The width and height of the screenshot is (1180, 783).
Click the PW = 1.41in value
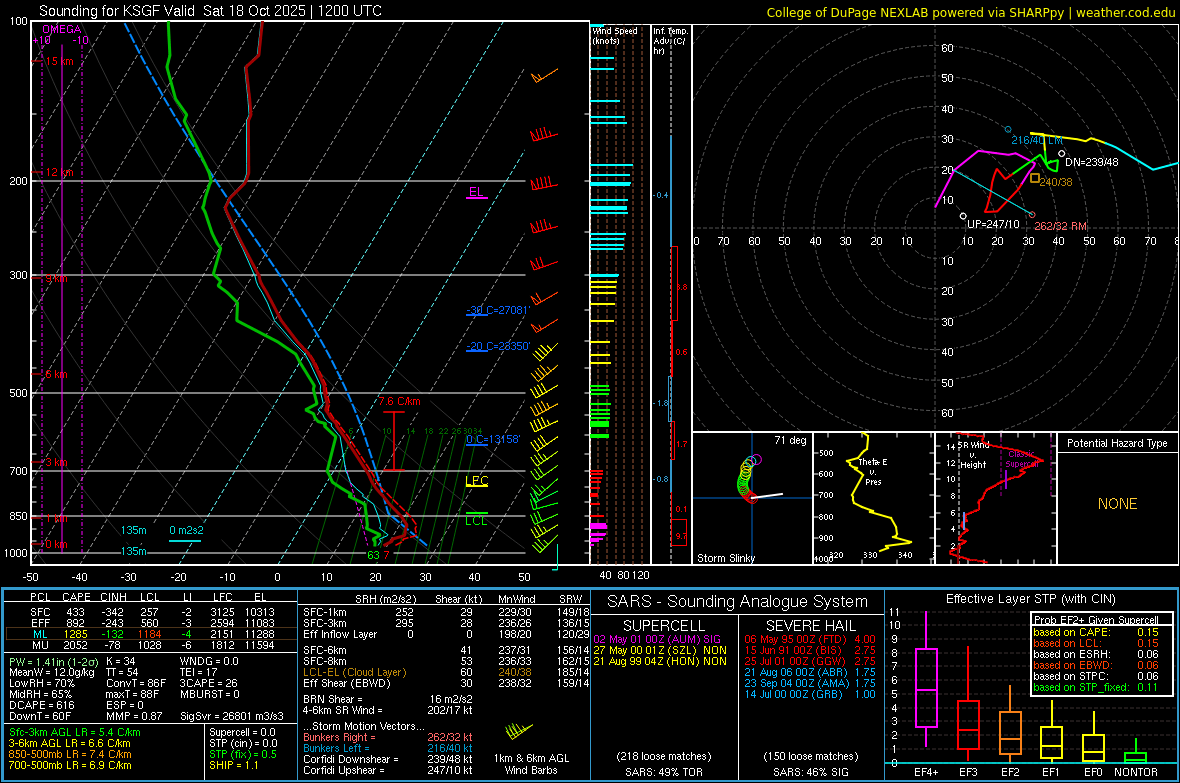(x=52, y=662)
